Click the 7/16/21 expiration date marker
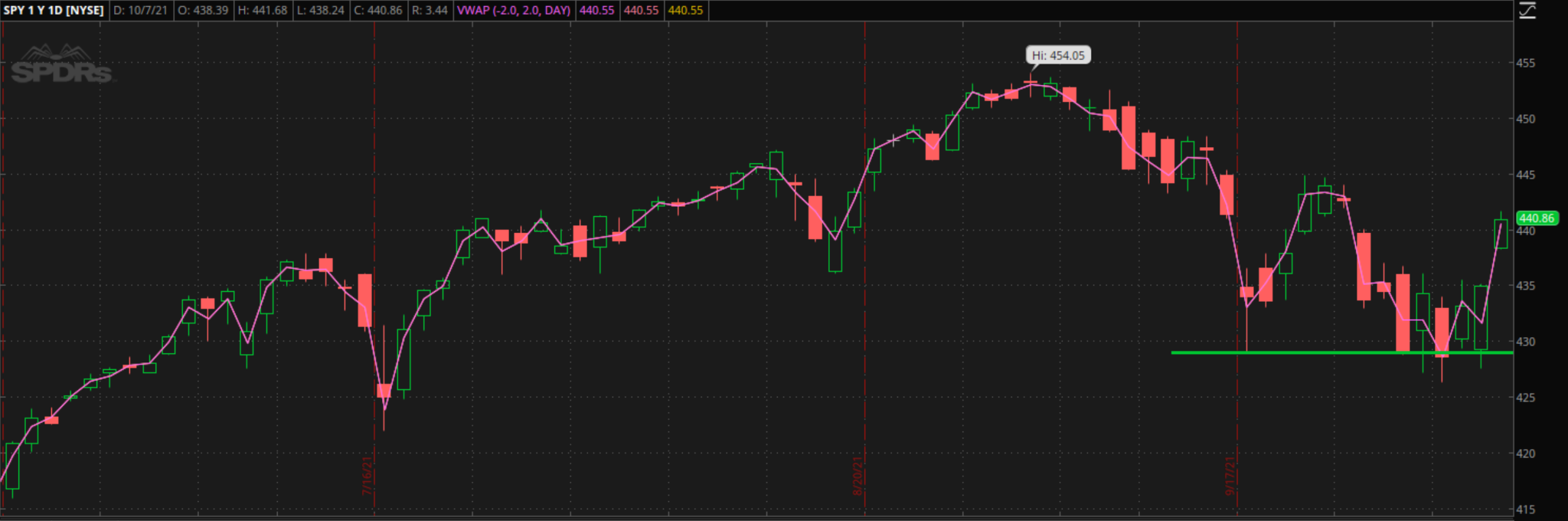1568x521 pixels. (x=367, y=476)
